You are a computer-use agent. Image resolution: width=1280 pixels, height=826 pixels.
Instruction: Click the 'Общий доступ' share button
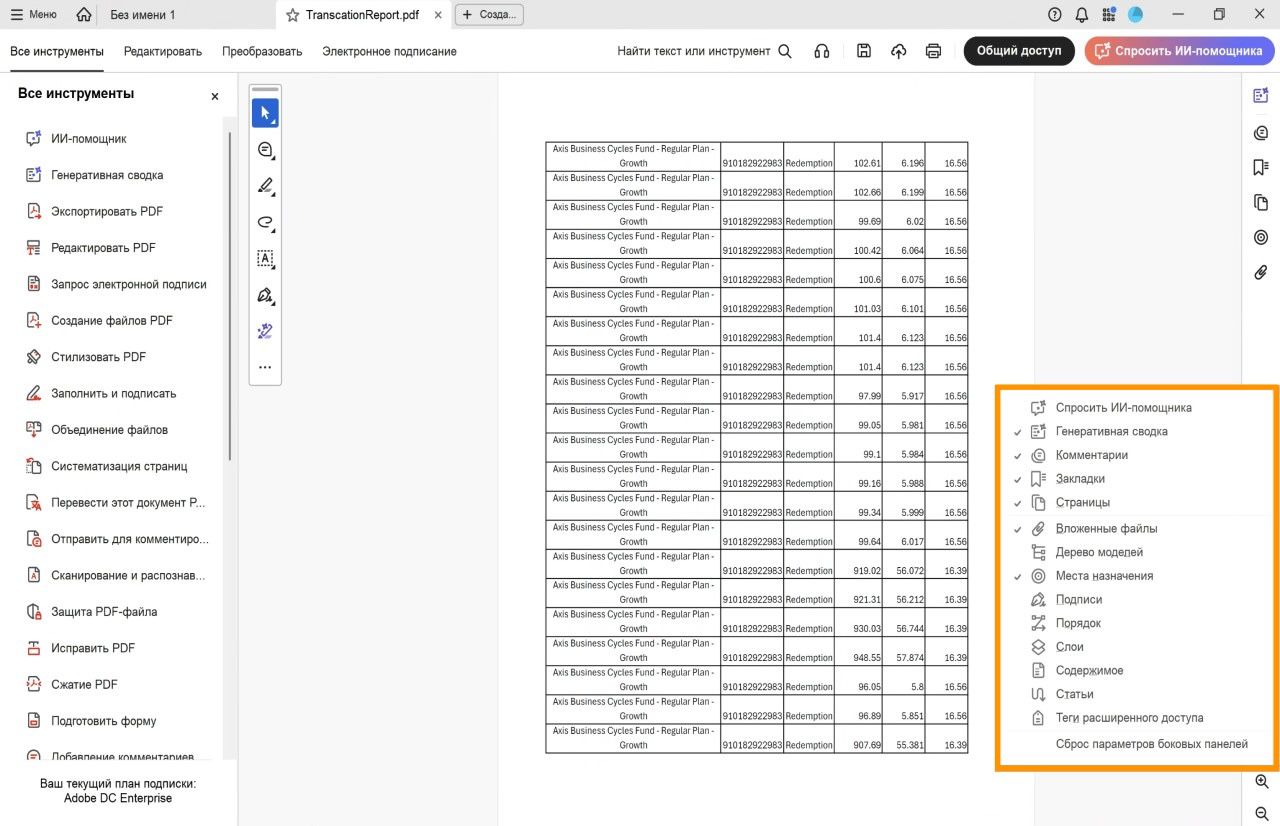tap(1019, 51)
